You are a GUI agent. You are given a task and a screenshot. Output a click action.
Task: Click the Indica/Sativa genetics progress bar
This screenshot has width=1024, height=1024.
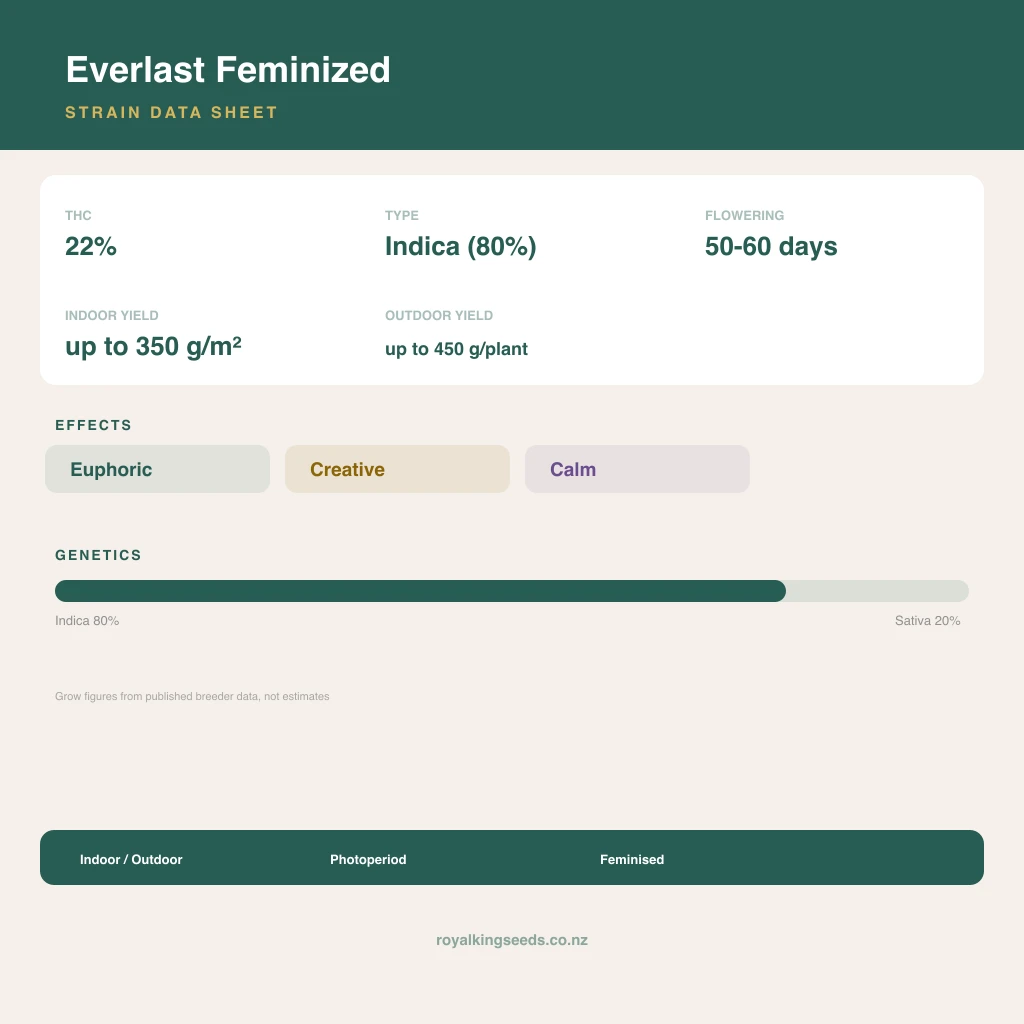511,591
